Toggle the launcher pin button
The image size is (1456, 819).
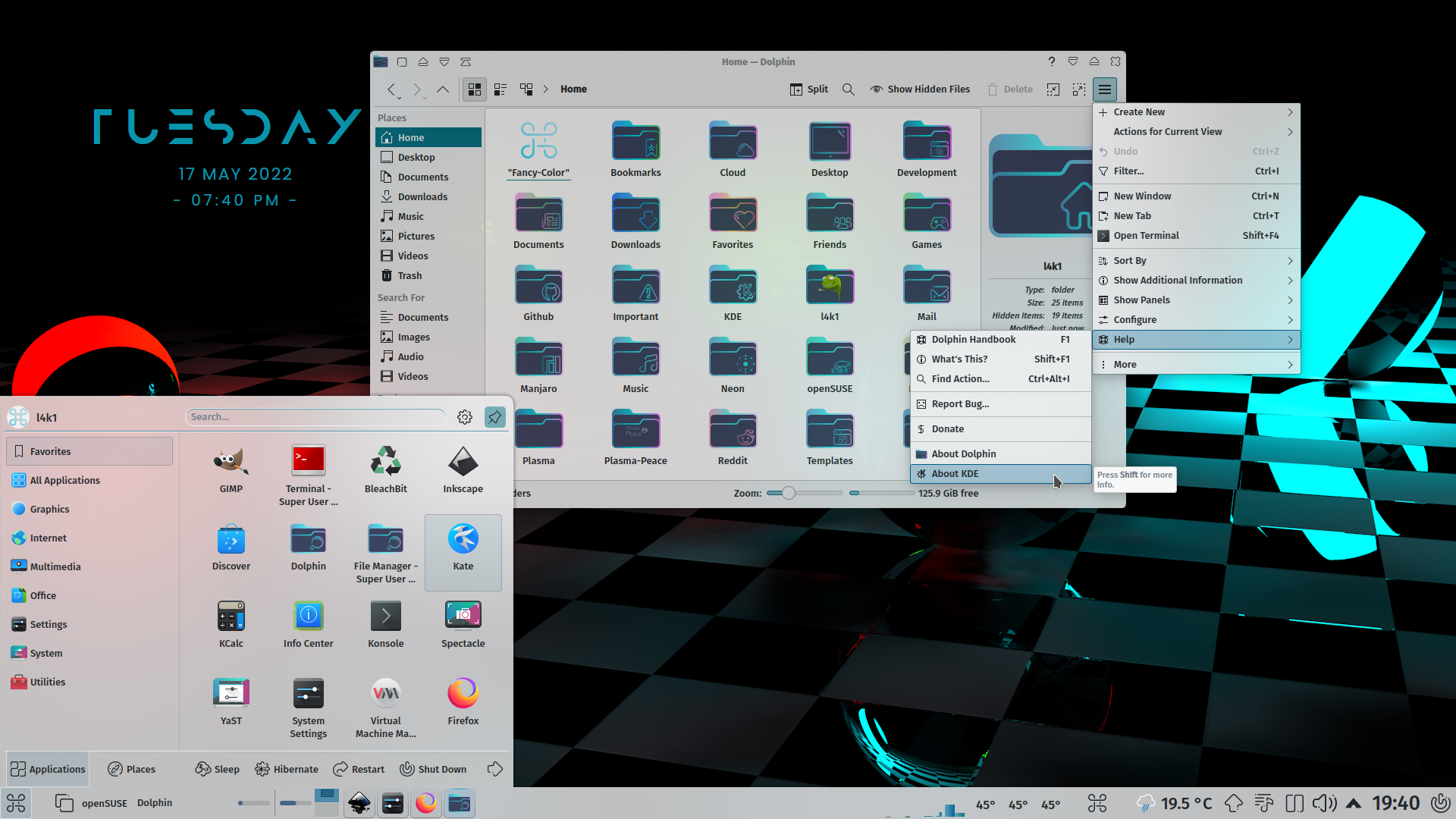point(495,417)
